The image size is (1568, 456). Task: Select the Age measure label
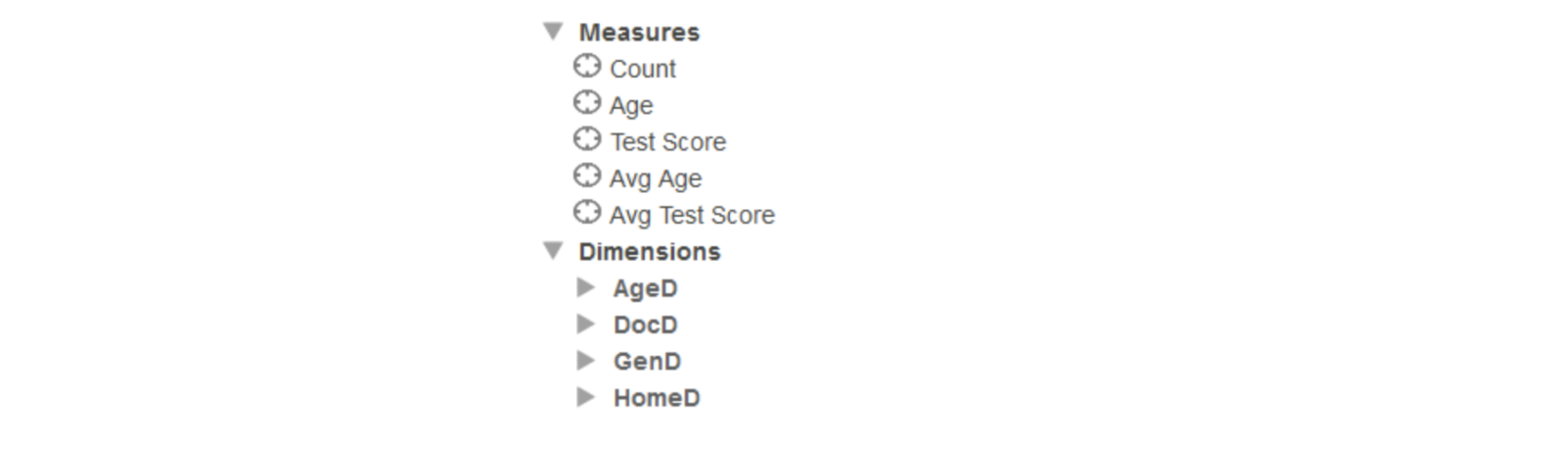[x=630, y=105]
